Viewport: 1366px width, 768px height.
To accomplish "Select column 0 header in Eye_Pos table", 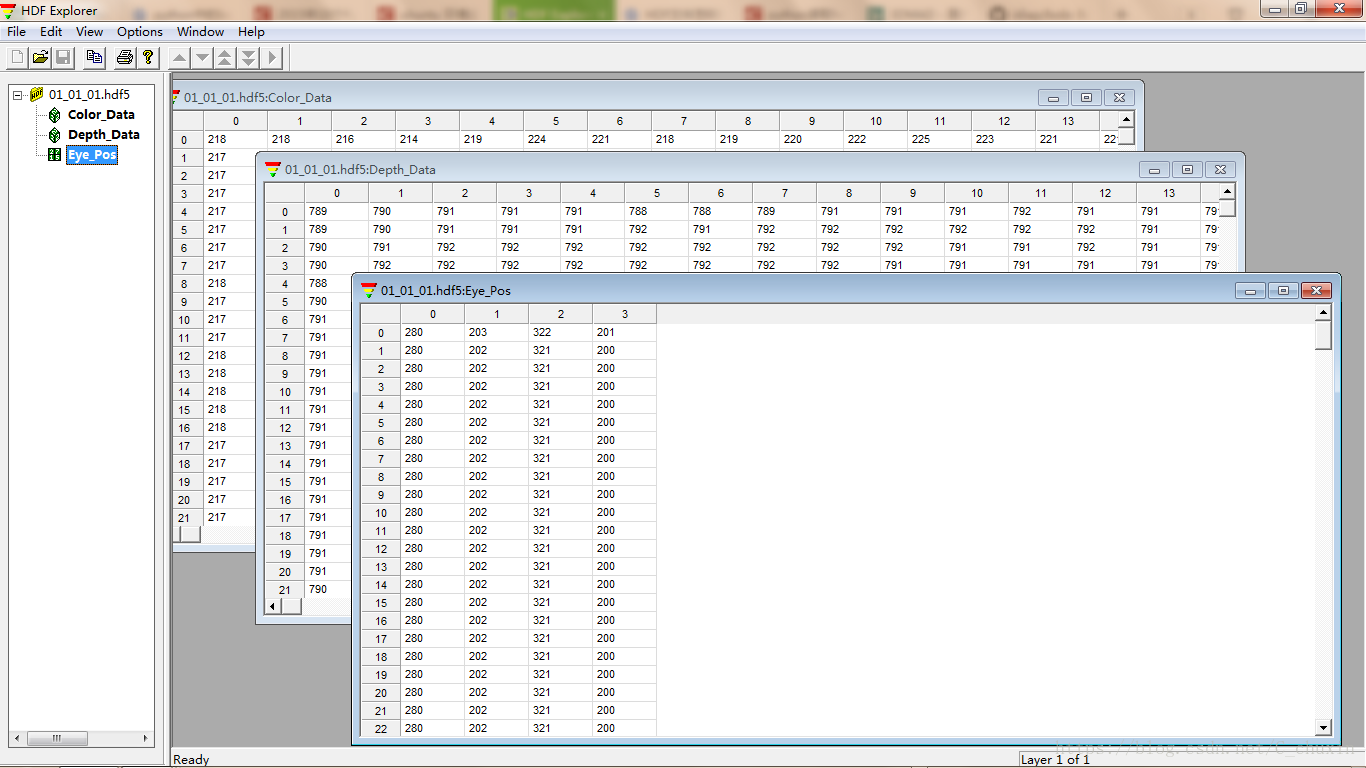I will click(433, 314).
